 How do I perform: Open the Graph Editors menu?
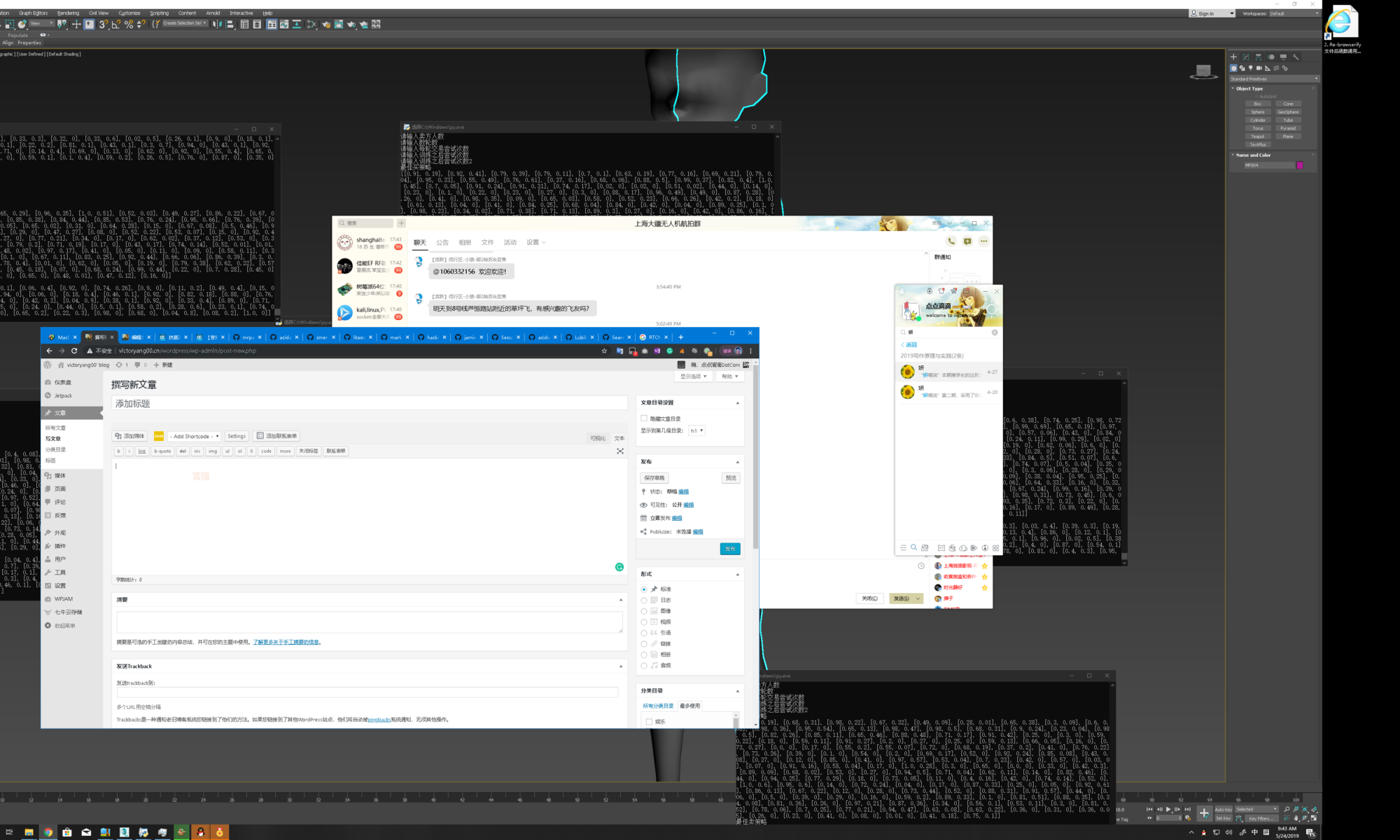[x=33, y=13]
